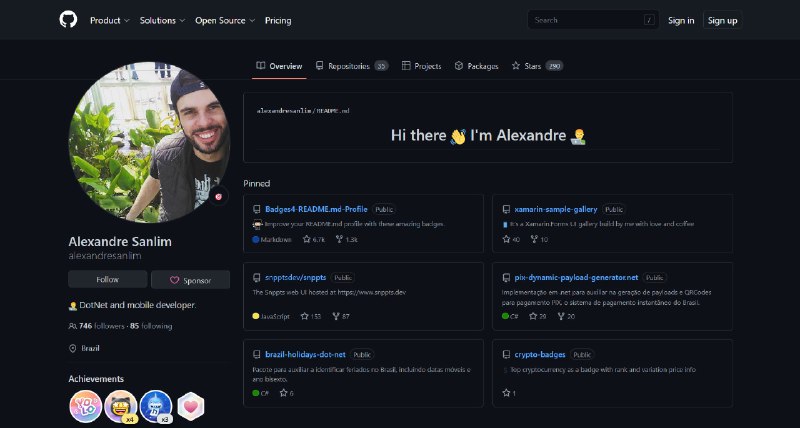The height and width of the screenshot is (428, 800).
Task: Click Alexandre's profile picture
Action: pos(149,142)
